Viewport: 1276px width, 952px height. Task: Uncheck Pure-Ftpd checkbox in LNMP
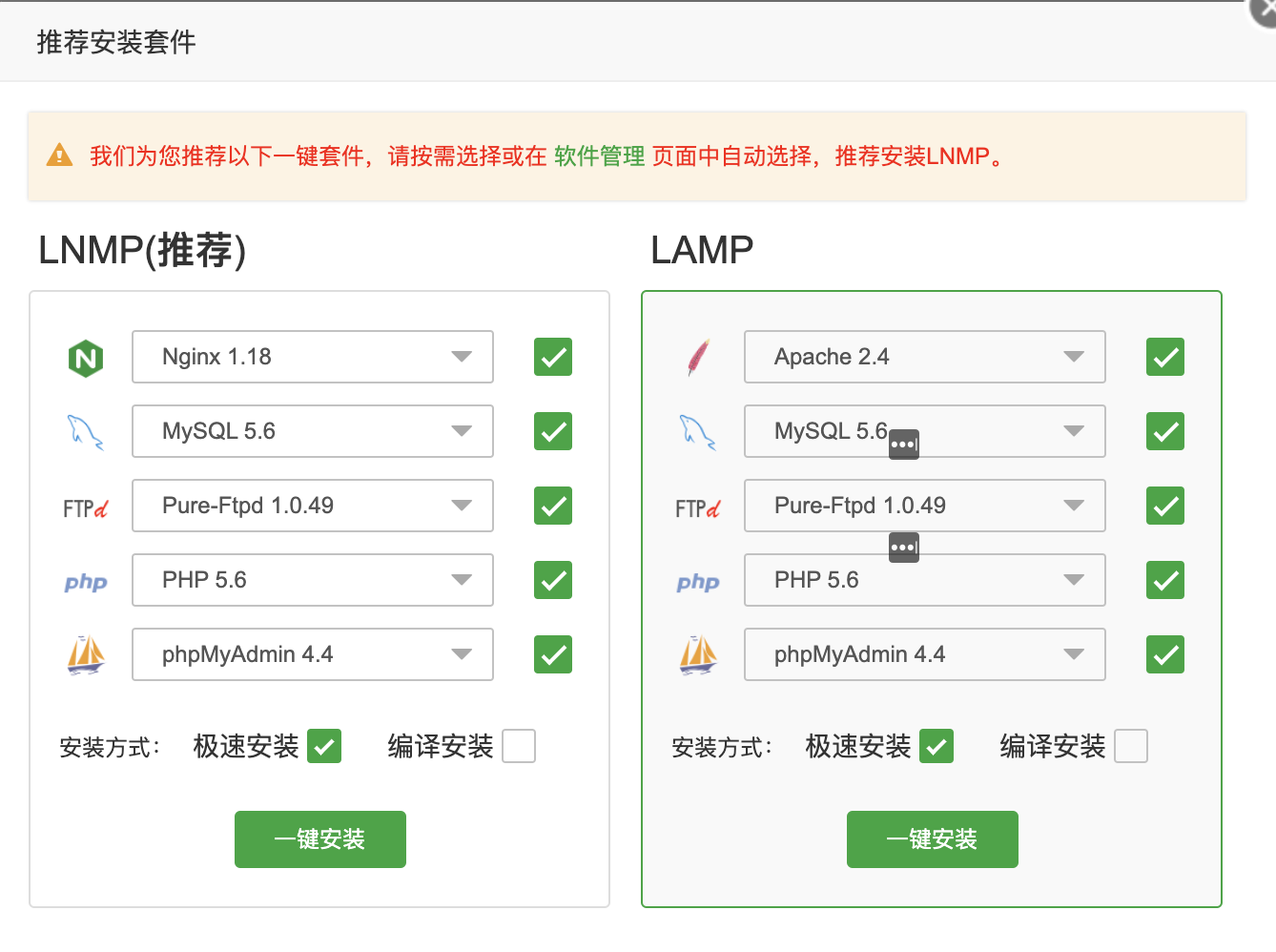pos(553,506)
